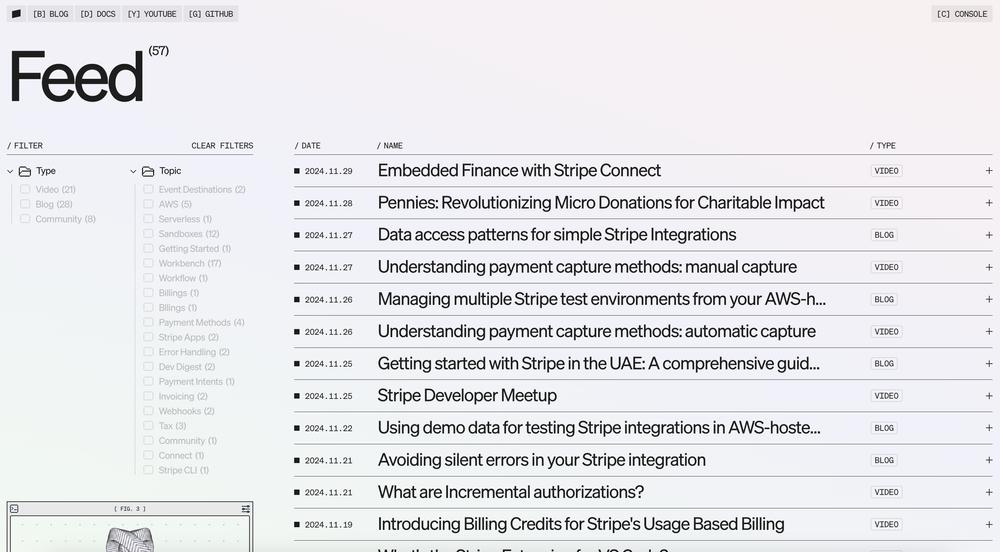Enable the Event Destinations (2) topic filter
The width and height of the screenshot is (1000, 552).
click(x=148, y=189)
